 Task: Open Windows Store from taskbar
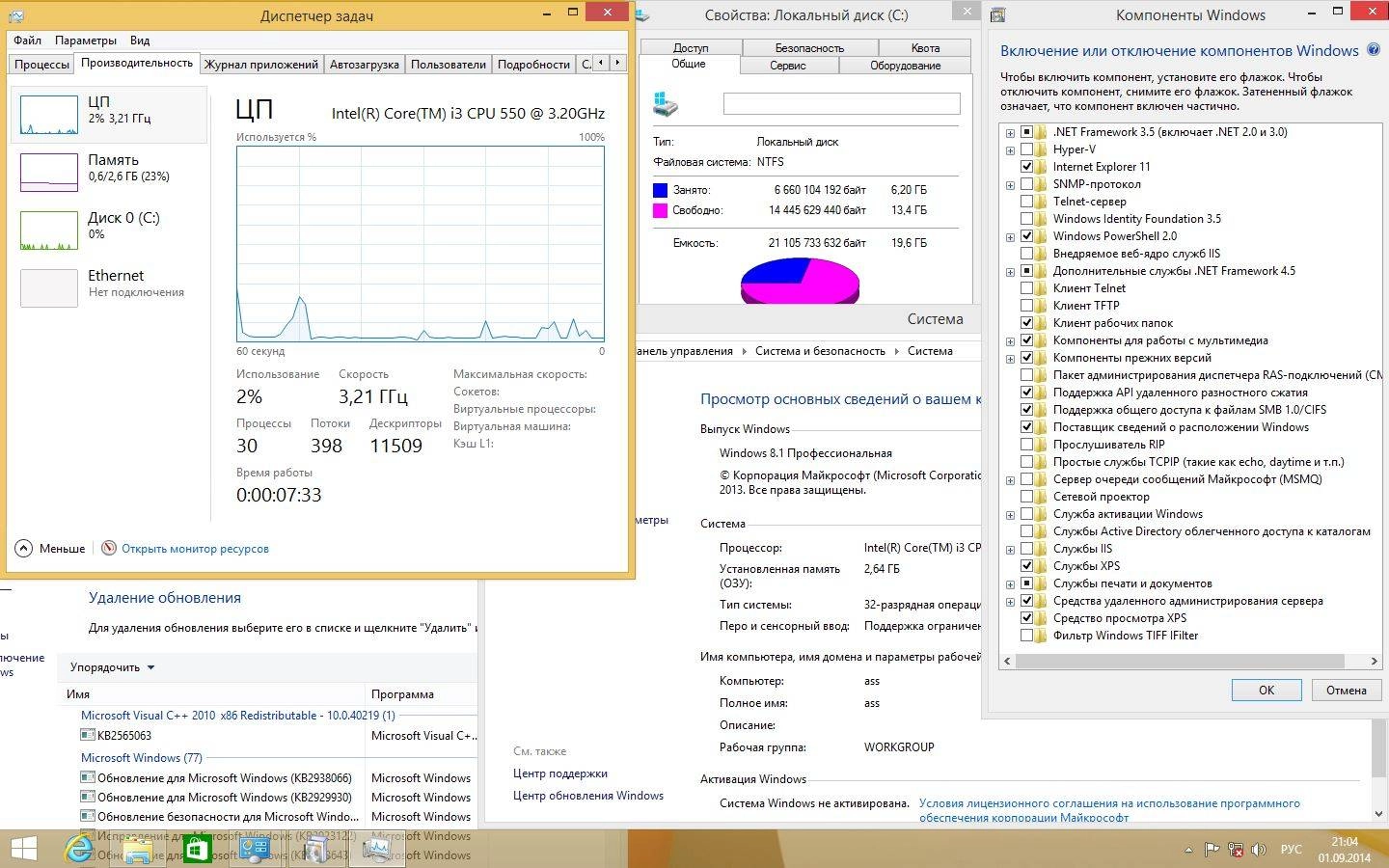tap(196, 850)
